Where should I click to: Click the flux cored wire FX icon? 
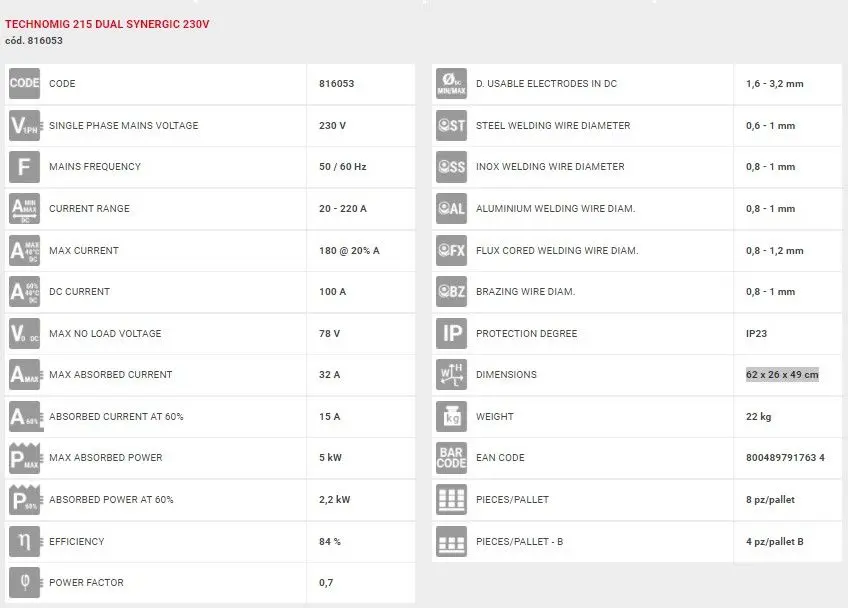click(451, 251)
